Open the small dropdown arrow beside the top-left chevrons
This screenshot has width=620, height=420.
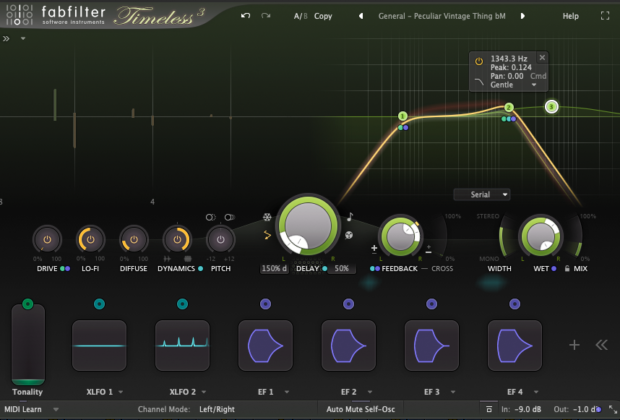[x=23, y=38]
